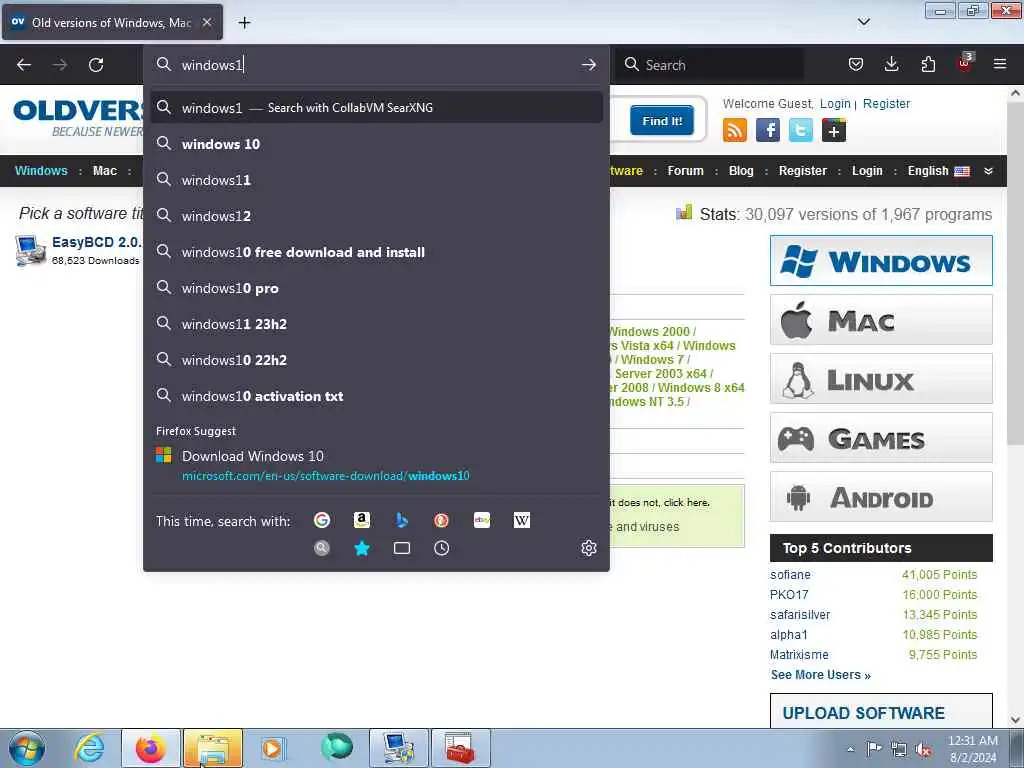Open the Blog navigation item
Screen dimensions: 1024x768
point(741,170)
